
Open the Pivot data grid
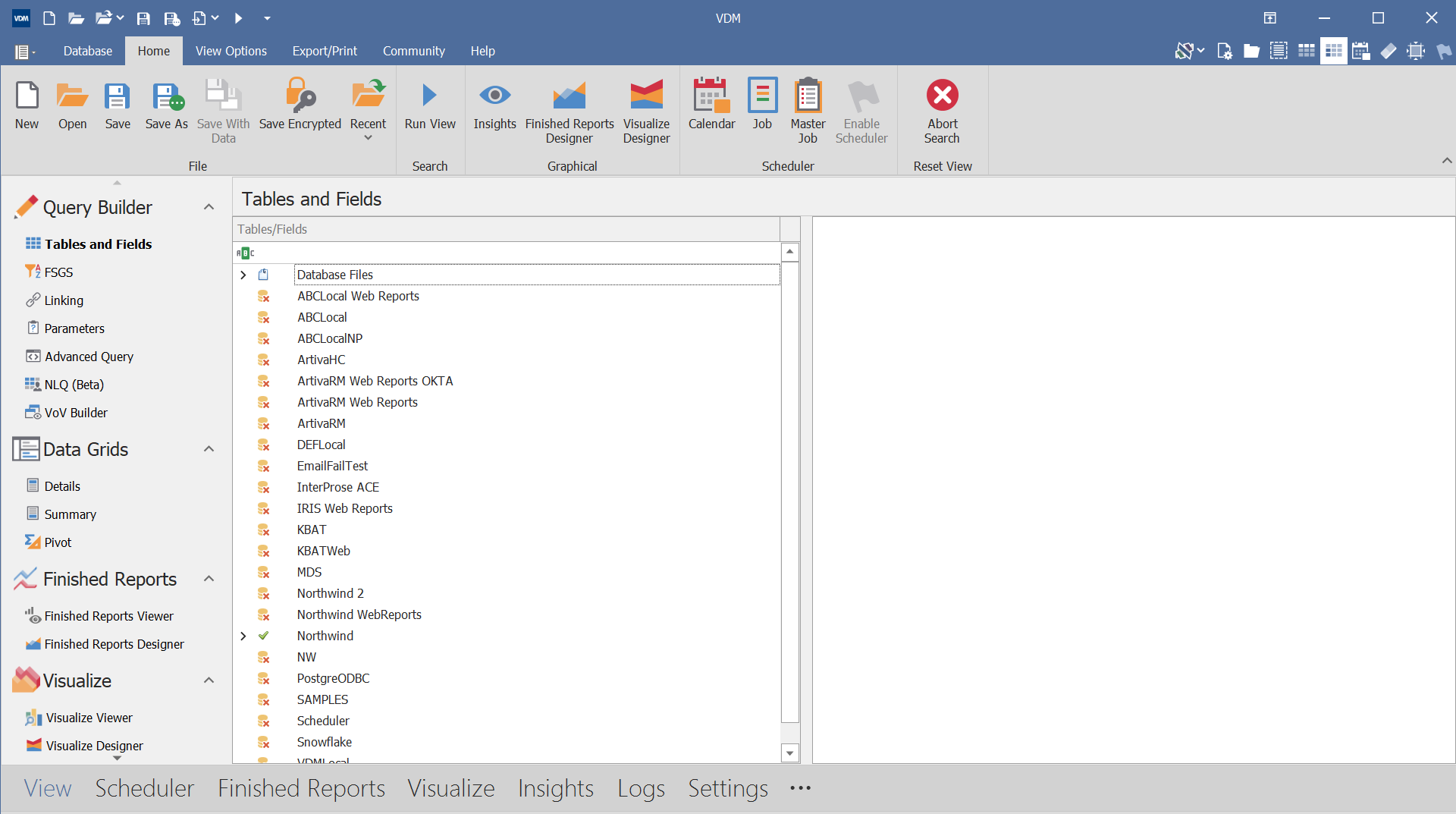58,542
